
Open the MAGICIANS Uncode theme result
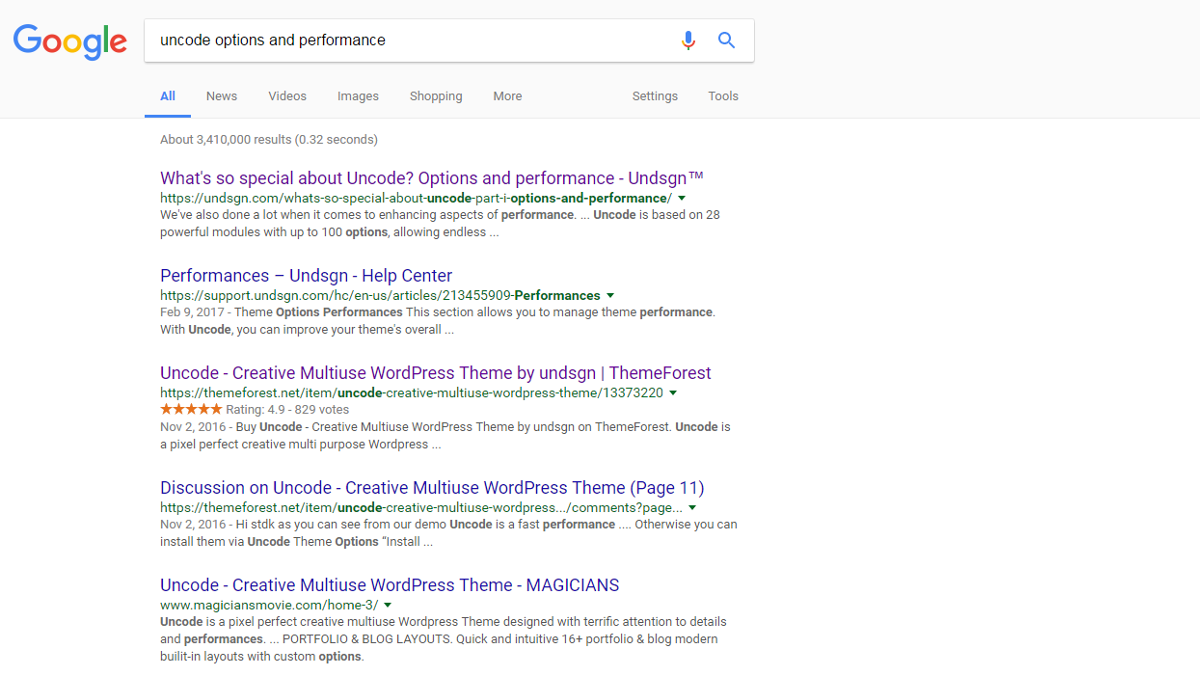(x=390, y=585)
